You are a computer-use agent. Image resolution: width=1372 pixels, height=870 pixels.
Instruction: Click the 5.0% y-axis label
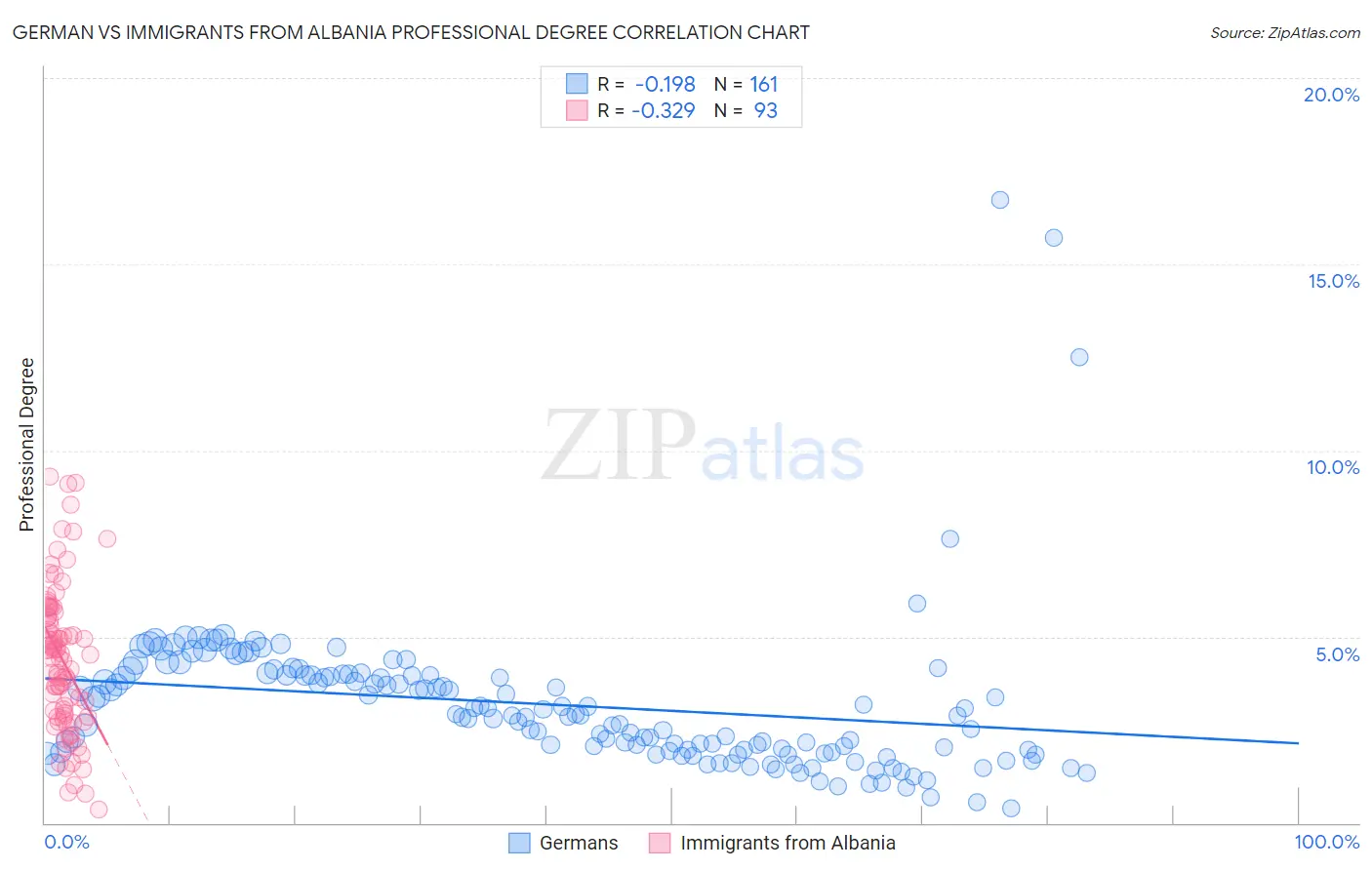pos(1337,654)
